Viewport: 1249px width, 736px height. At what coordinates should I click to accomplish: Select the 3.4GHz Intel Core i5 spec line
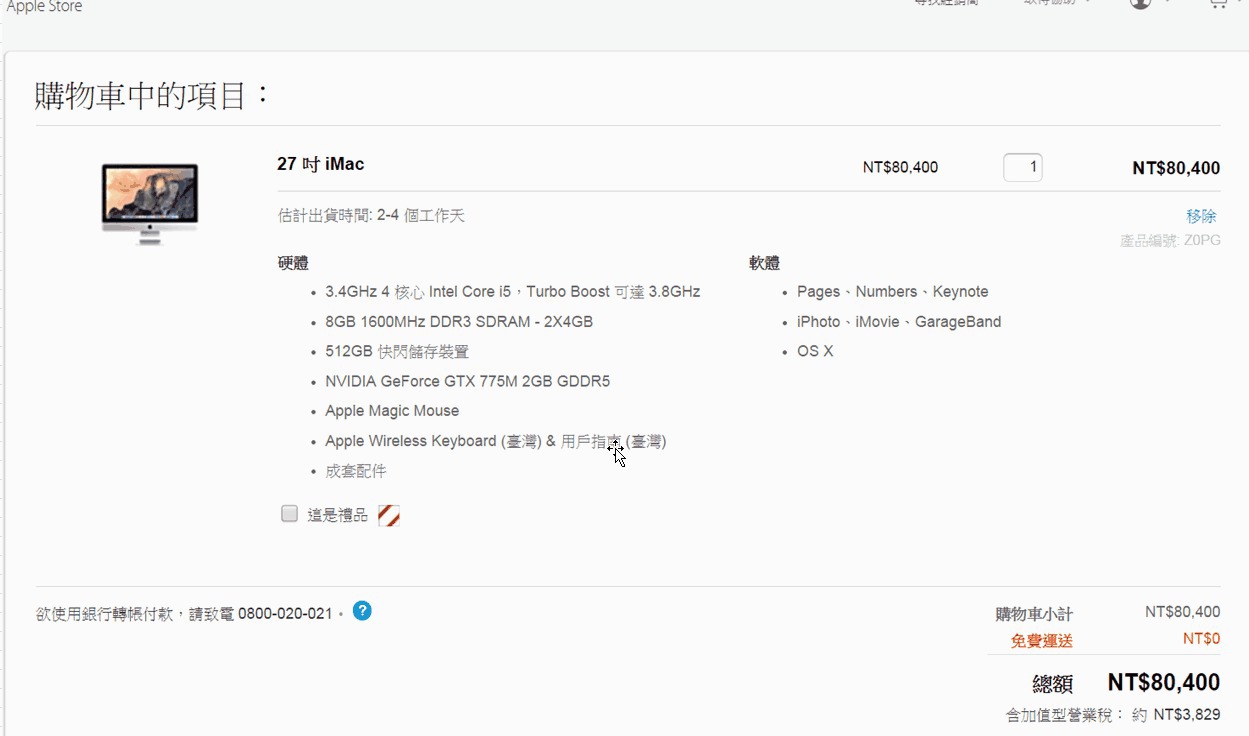[512, 292]
